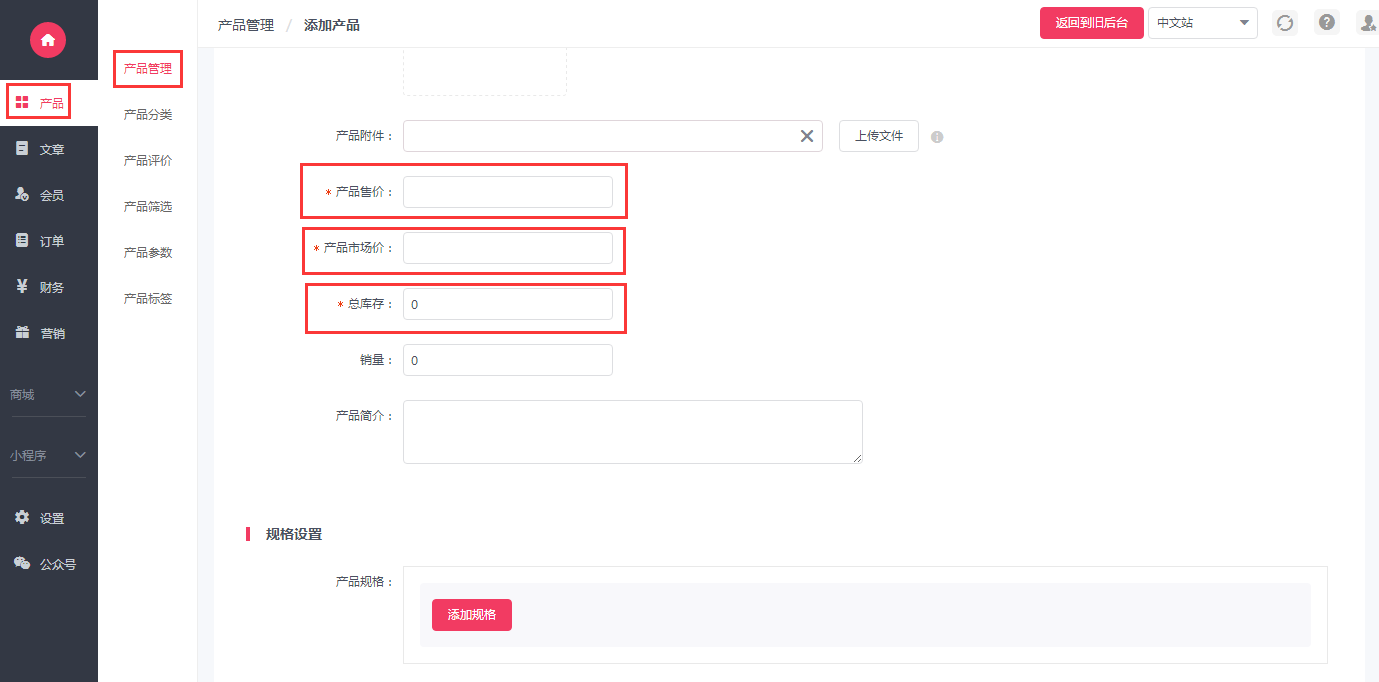Viewport: 1379px width, 682px height.
Task: Open 设置 gear in sidebar
Action: coord(40,518)
